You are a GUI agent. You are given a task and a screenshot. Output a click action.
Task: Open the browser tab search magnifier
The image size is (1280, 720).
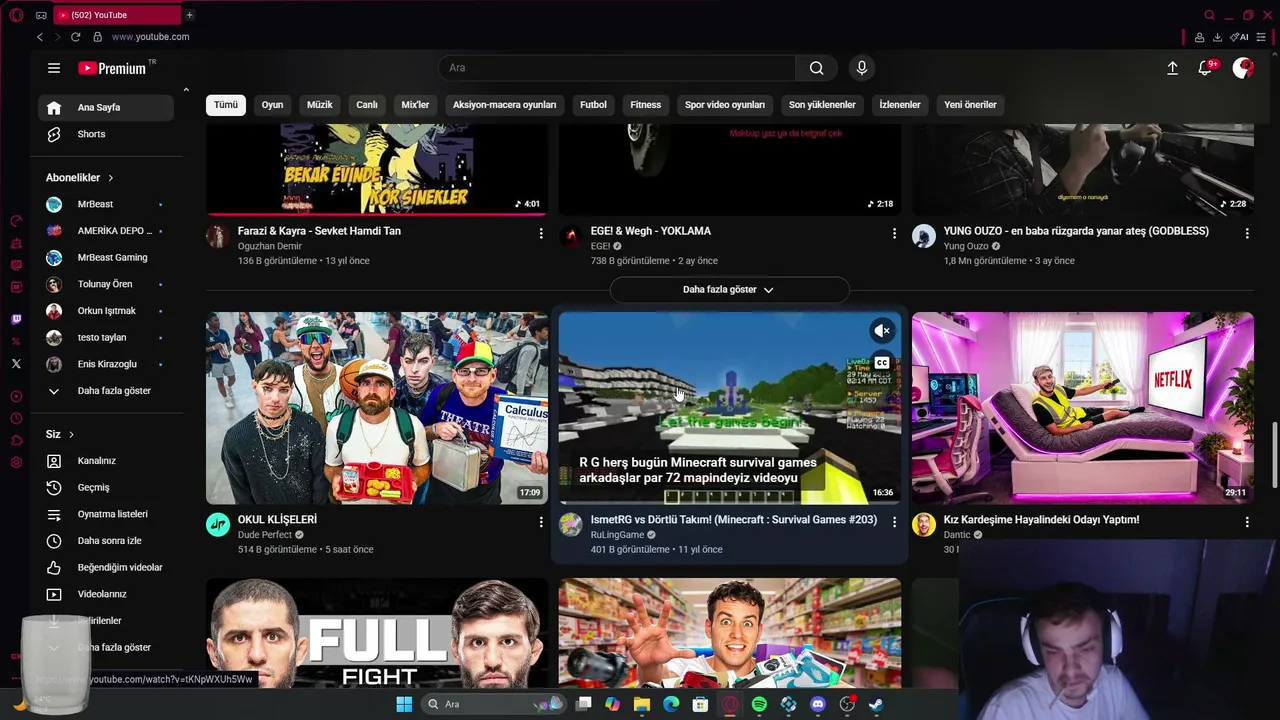[x=1209, y=15]
